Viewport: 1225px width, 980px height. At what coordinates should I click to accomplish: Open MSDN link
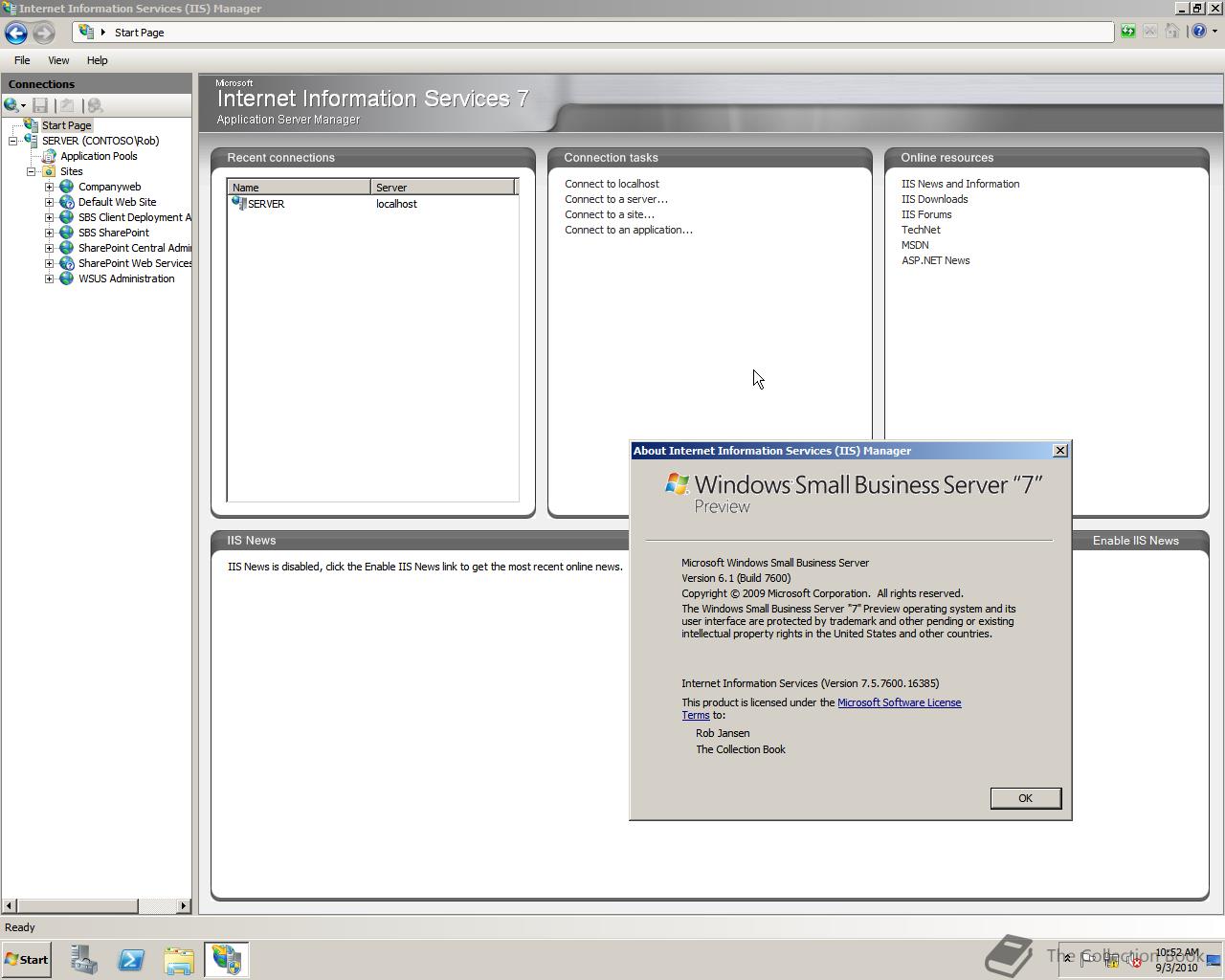(x=915, y=245)
